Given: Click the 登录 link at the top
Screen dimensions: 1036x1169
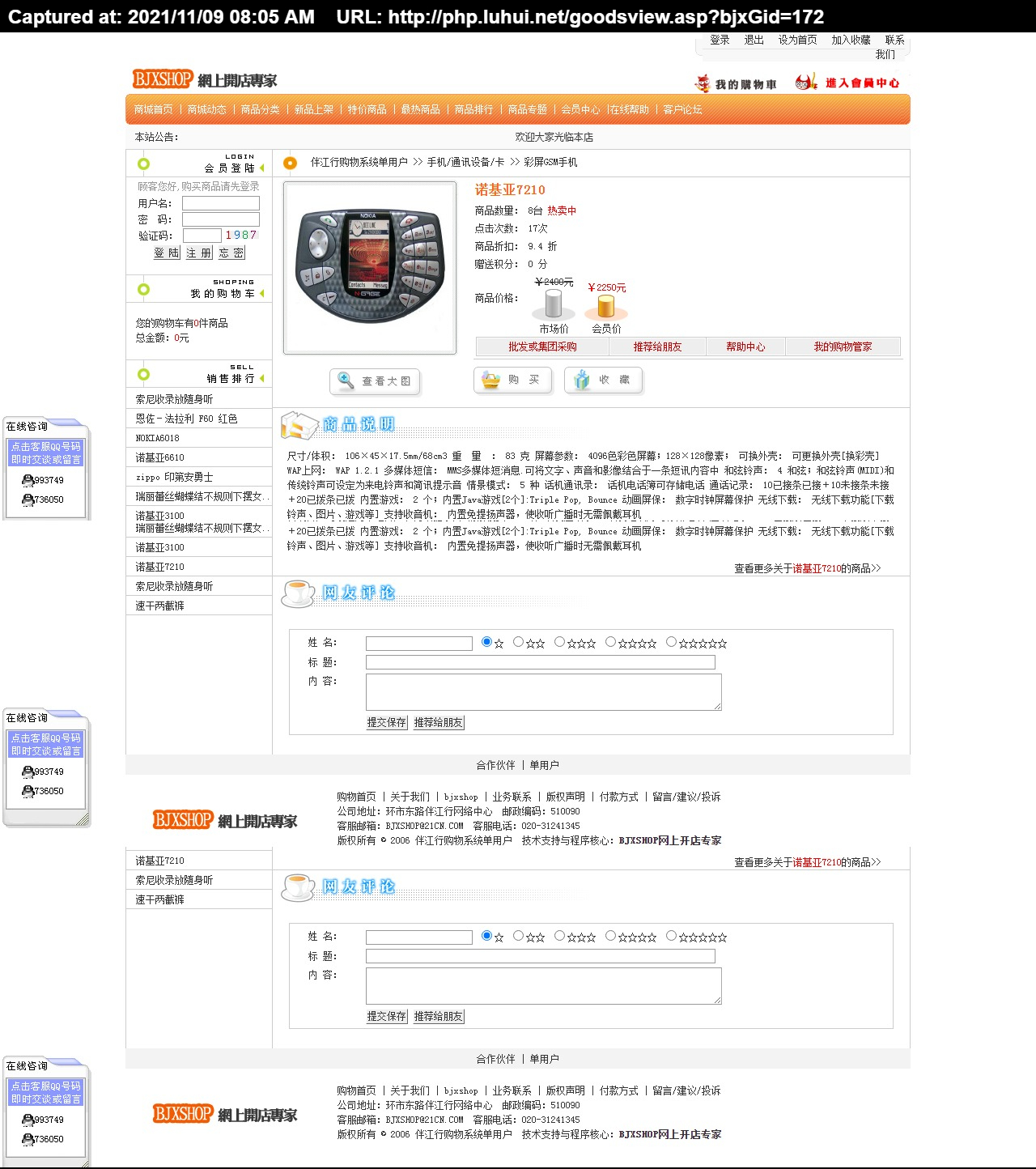Looking at the screenshot, I should (720, 40).
